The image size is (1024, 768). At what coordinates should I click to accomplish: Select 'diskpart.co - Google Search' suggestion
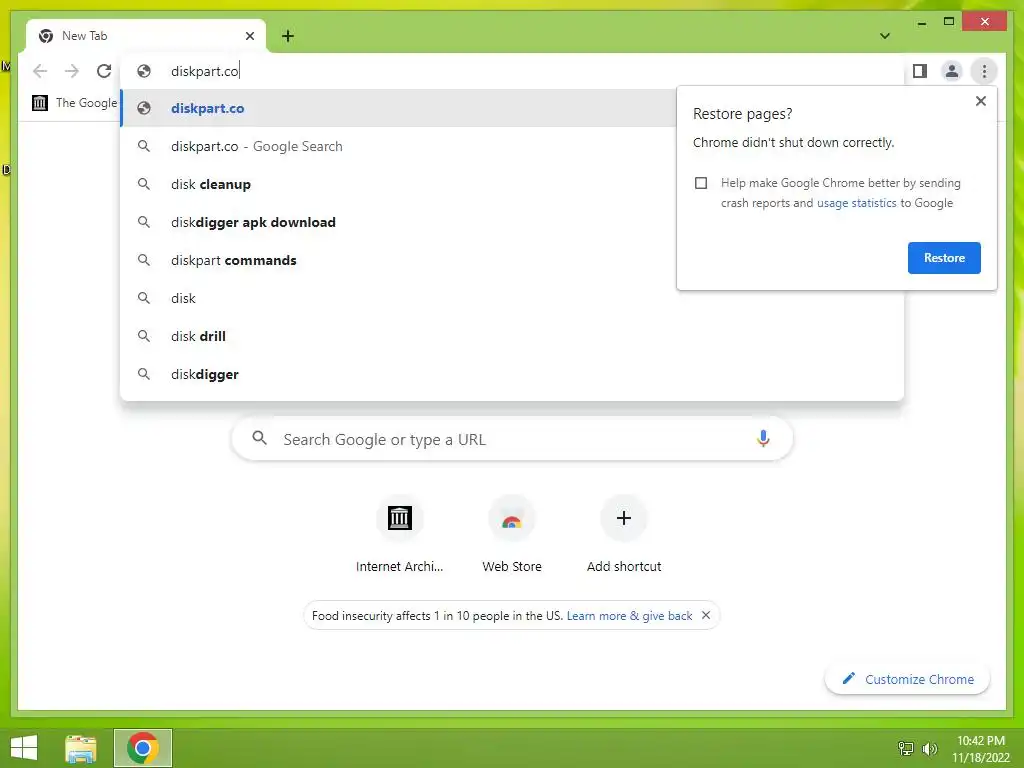click(398, 146)
